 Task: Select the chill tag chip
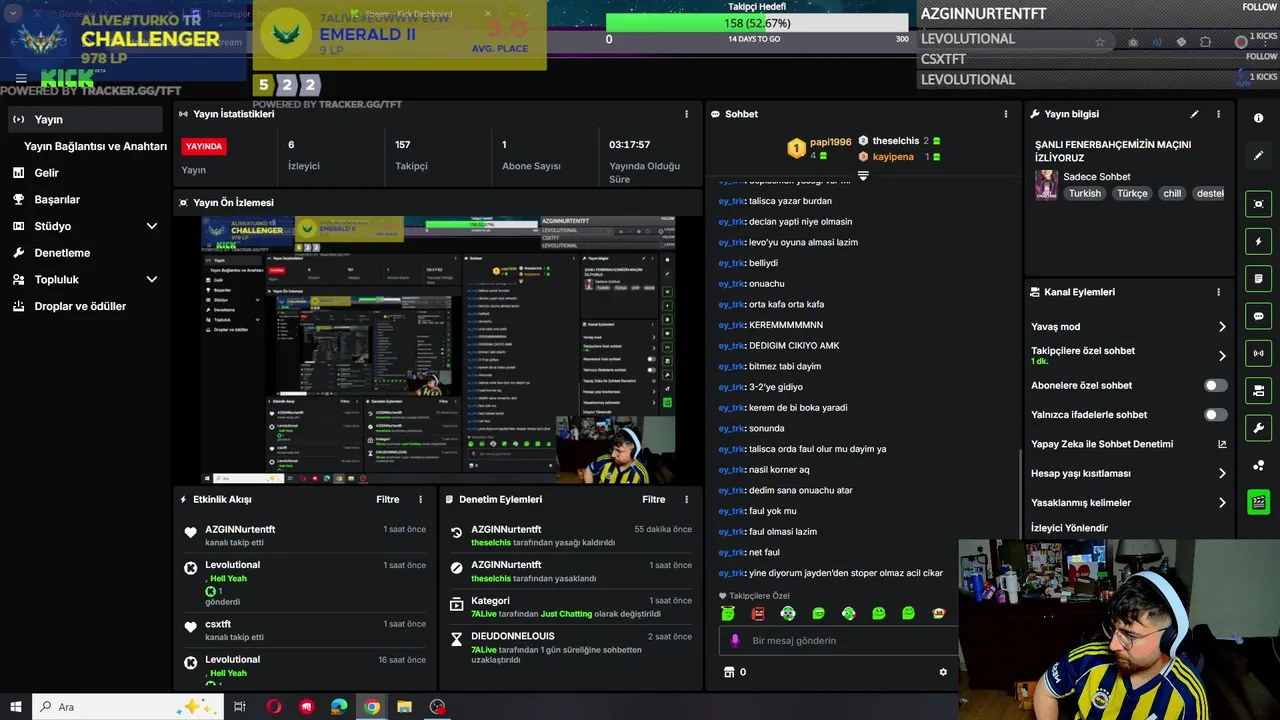point(1172,193)
